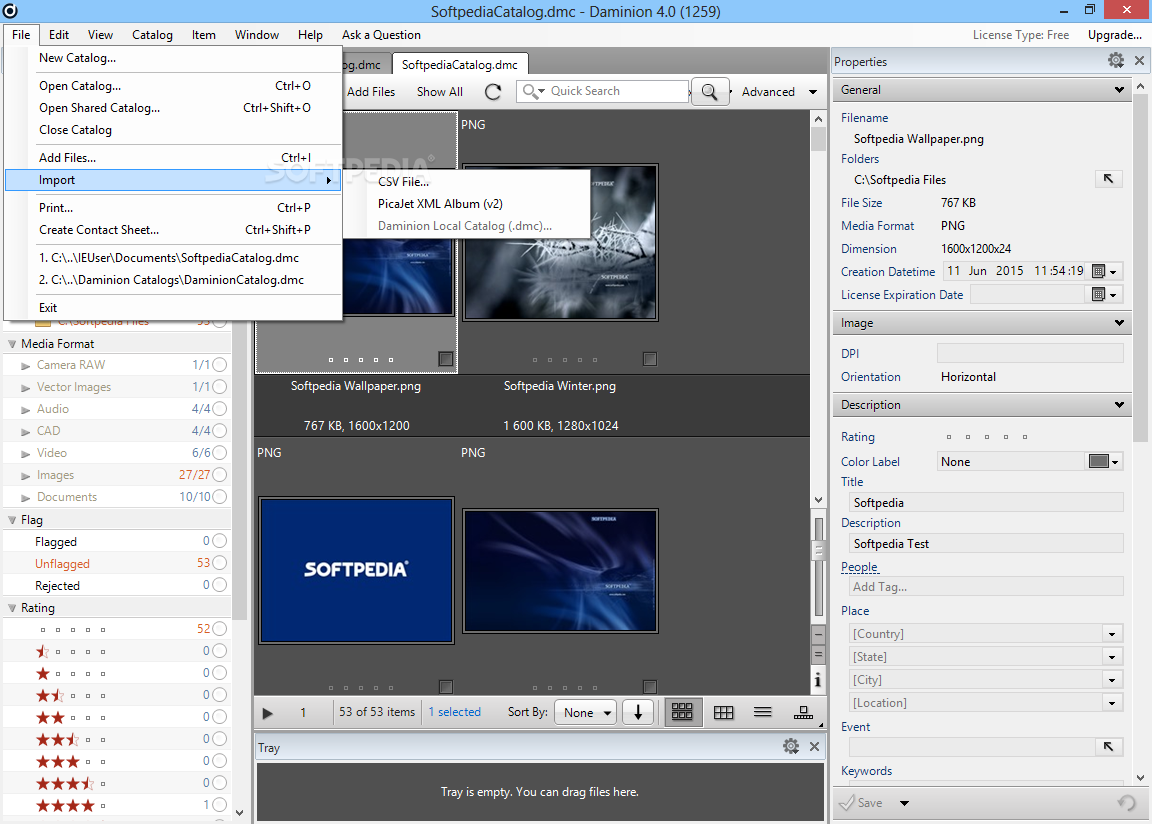
Task: Expand the CAD tree node
Action: point(26,431)
